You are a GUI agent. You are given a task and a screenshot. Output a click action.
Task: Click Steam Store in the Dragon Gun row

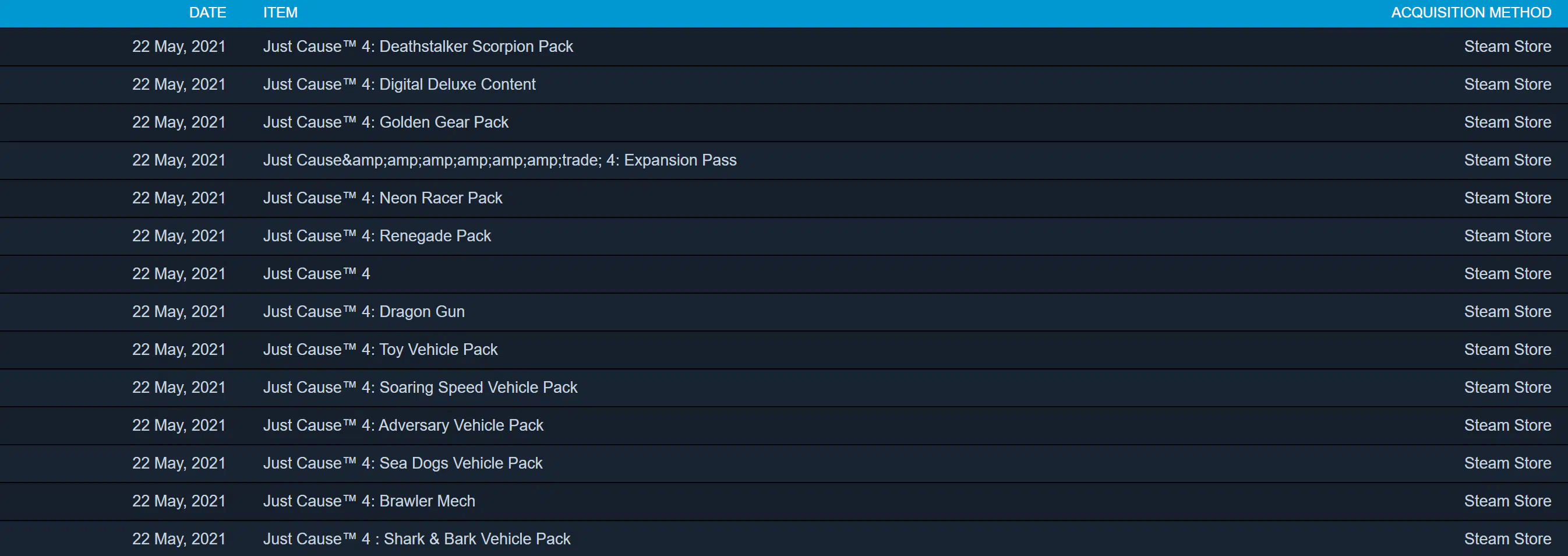(1507, 312)
